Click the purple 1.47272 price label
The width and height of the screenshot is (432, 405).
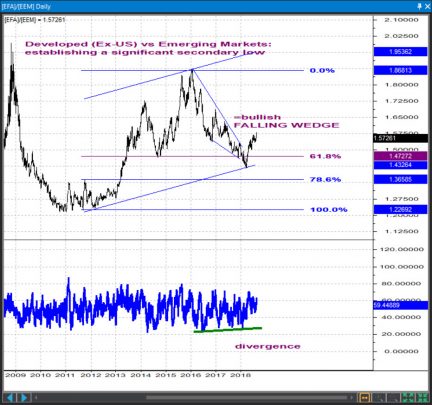pyautogui.click(x=400, y=156)
